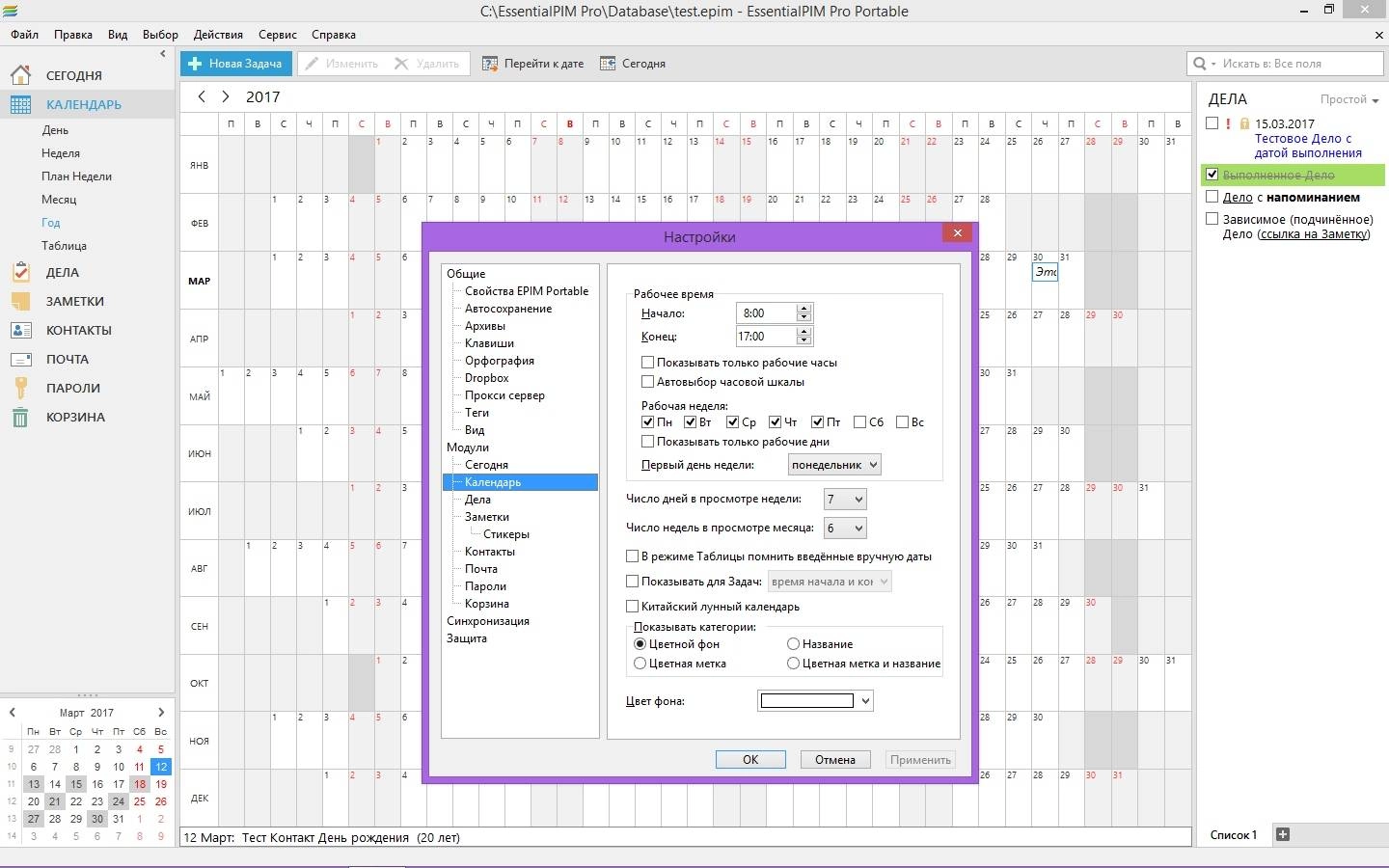Open the Заметки sticky note icon
This screenshot has height=868, width=1389.
point(20,301)
